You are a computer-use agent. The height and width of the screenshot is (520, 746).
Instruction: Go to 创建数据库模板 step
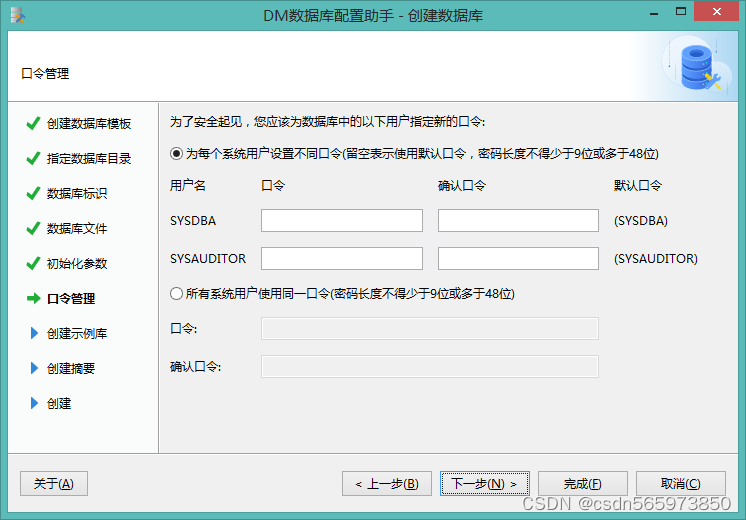coord(89,124)
